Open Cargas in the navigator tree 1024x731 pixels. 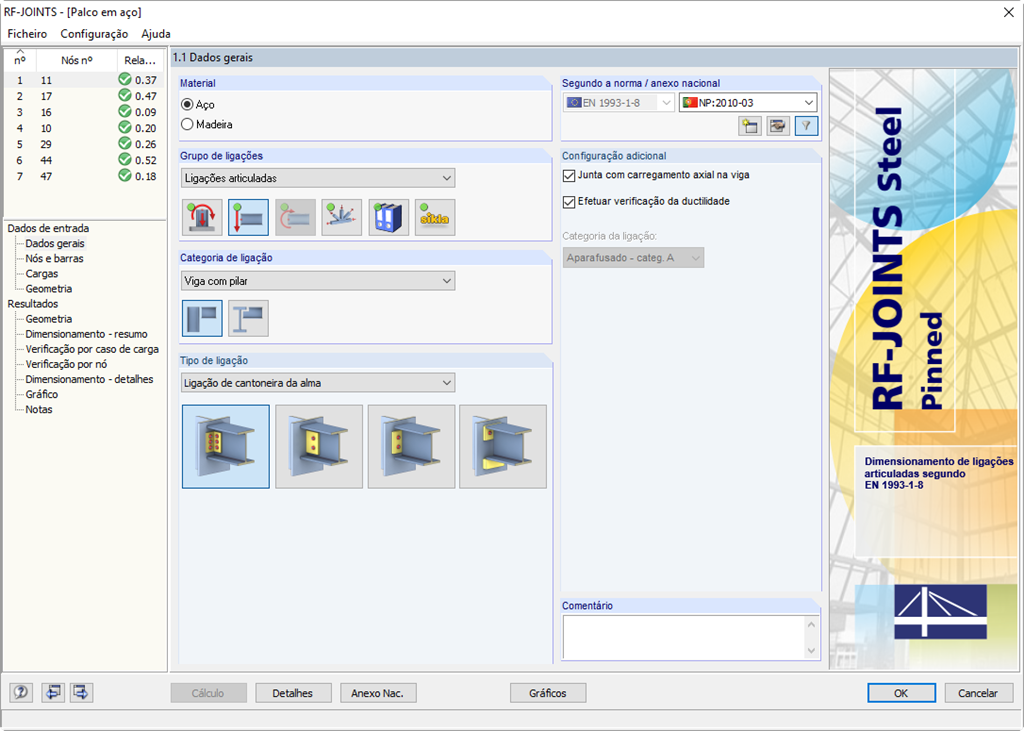tap(42, 273)
